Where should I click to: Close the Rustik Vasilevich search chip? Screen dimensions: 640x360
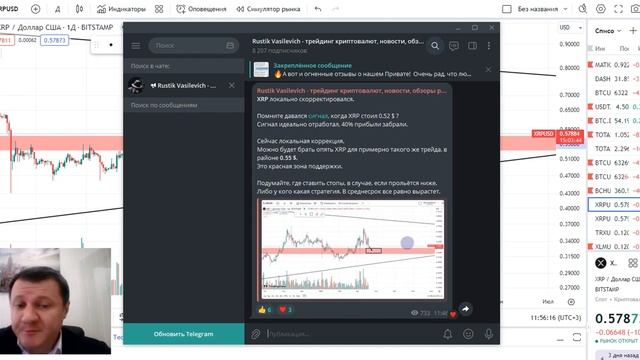(x=232, y=85)
